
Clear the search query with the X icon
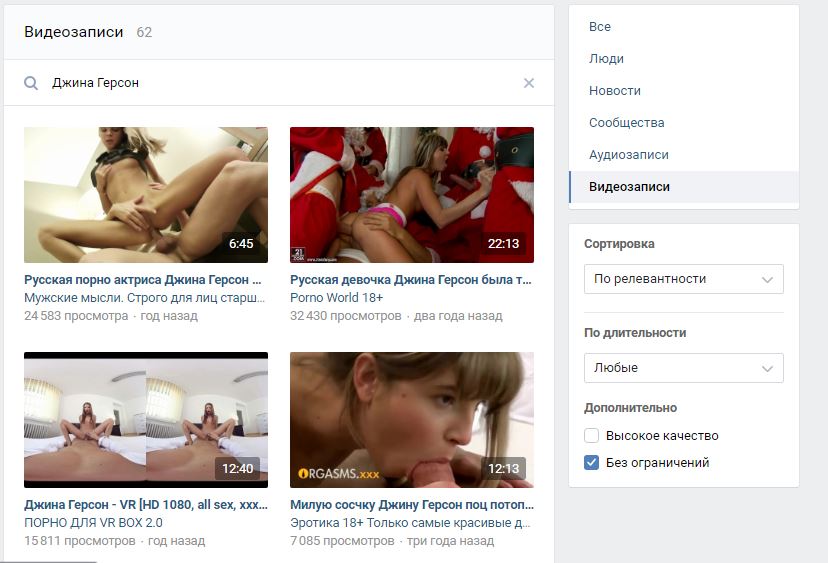click(x=529, y=83)
